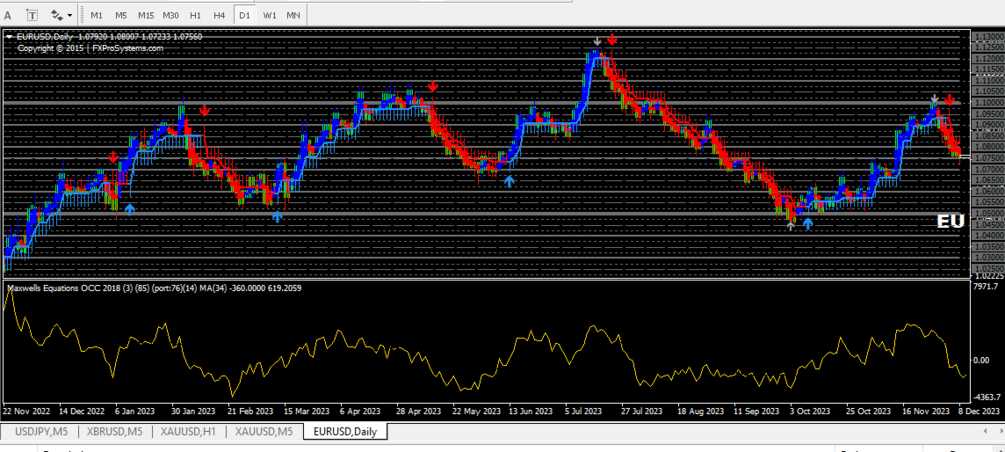Click the Maxwells Equations OCC indicator label
This screenshot has height=452, width=1005.
(154, 288)
